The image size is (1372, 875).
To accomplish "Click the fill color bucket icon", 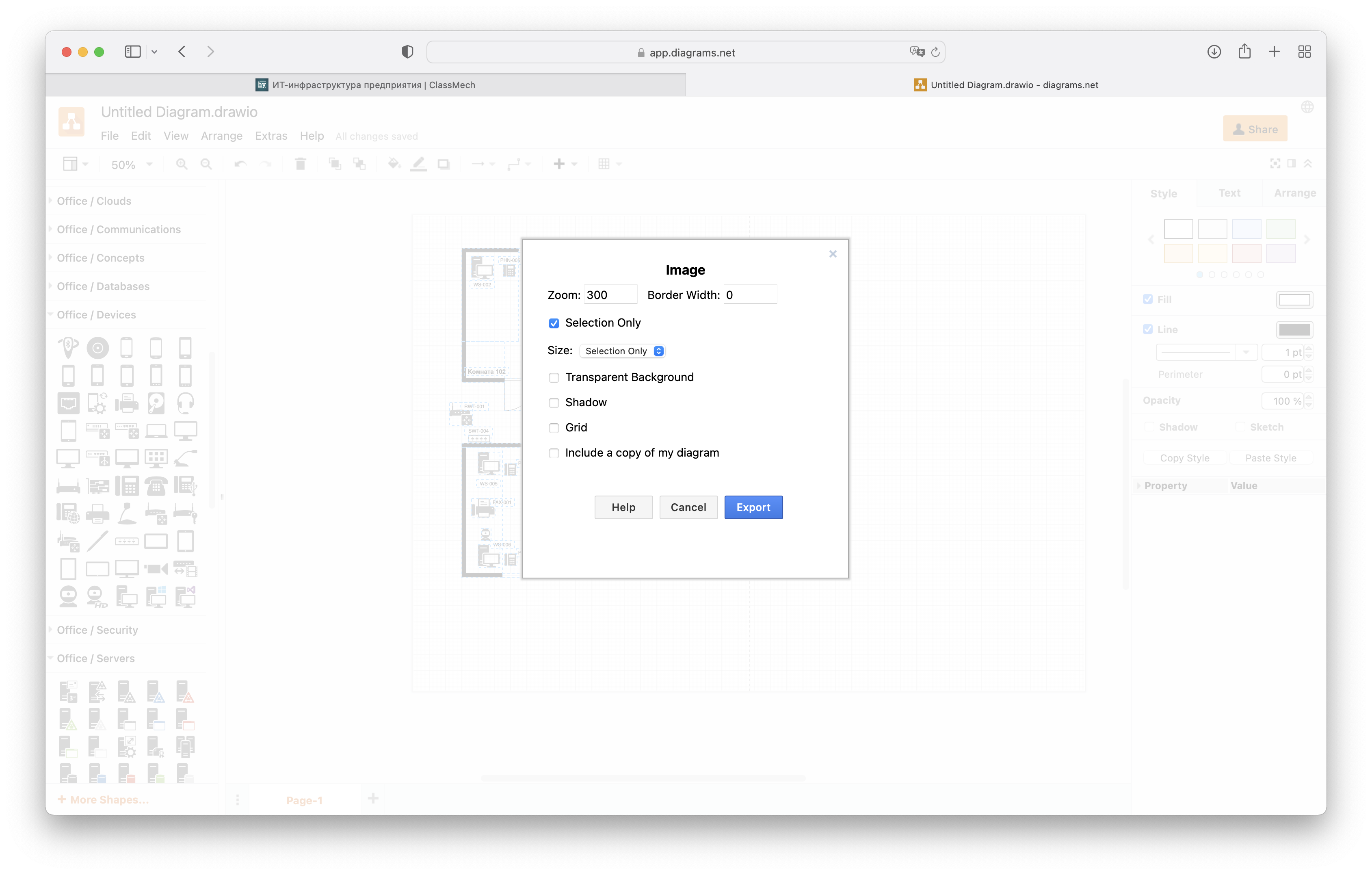I will pos(394,164).
